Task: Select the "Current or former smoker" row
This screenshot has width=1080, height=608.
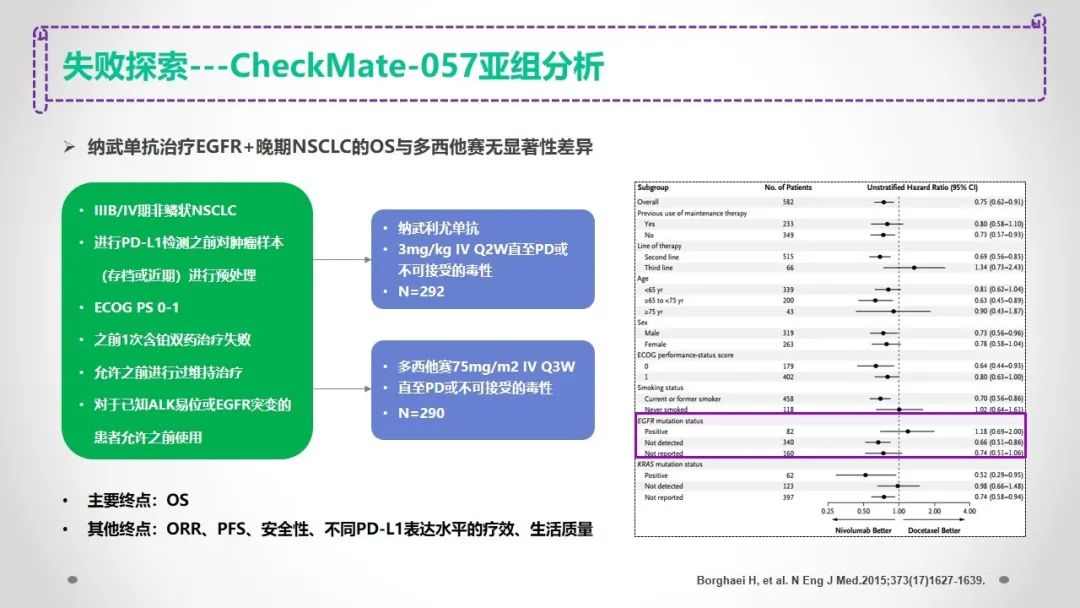Action: (683, 399)
